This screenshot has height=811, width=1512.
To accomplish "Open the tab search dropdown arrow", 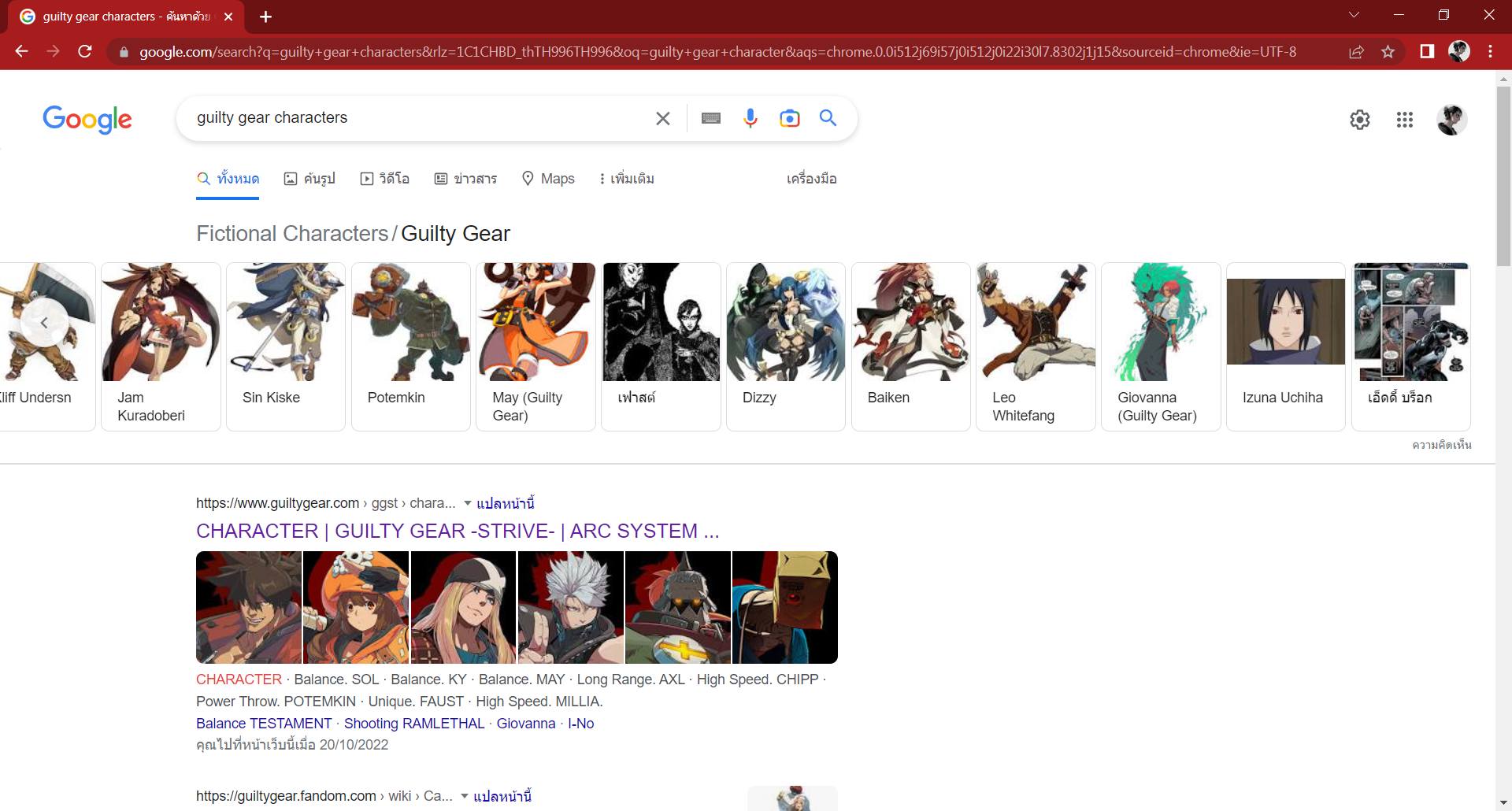I will pyautogui.click(x=1354, y=15).
